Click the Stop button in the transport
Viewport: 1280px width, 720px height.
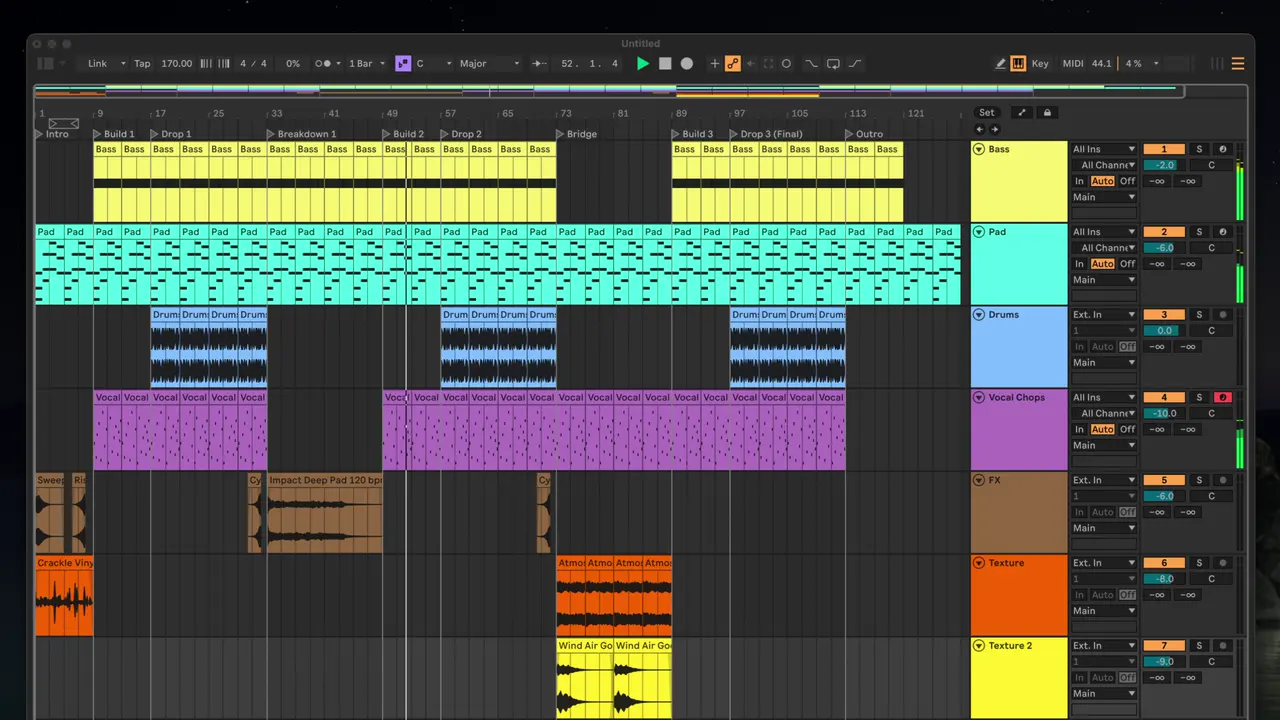click(x=665, y=64)
